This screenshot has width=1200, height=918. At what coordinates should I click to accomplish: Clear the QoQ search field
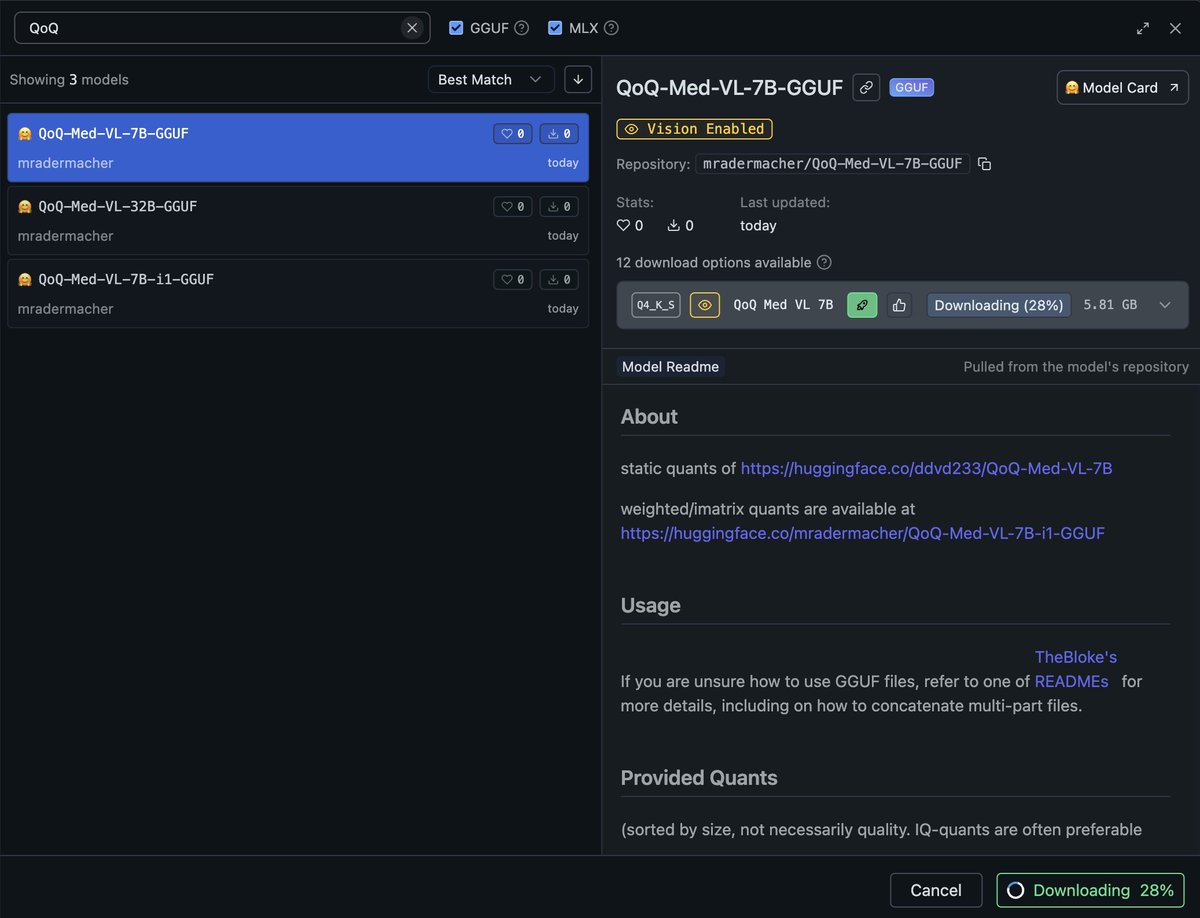[412, 28]
